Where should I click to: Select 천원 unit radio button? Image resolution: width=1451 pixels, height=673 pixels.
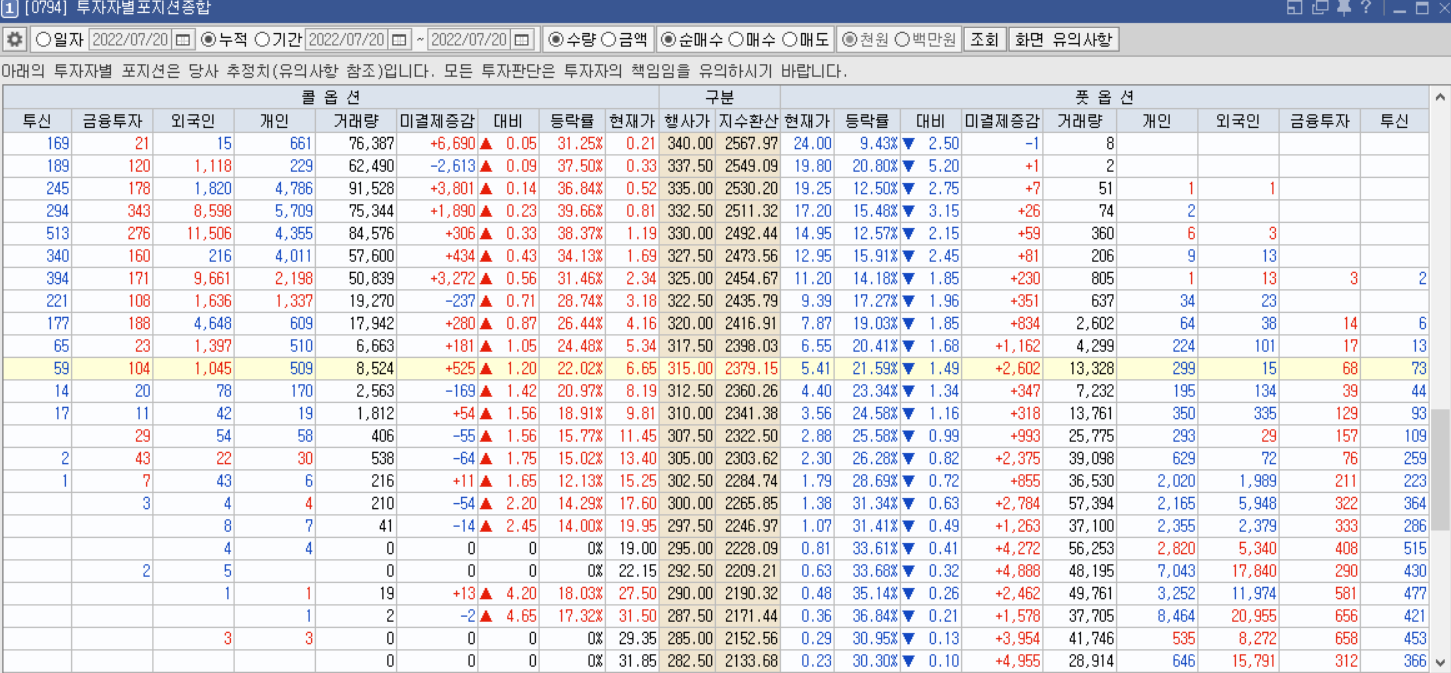coord(864,40)
